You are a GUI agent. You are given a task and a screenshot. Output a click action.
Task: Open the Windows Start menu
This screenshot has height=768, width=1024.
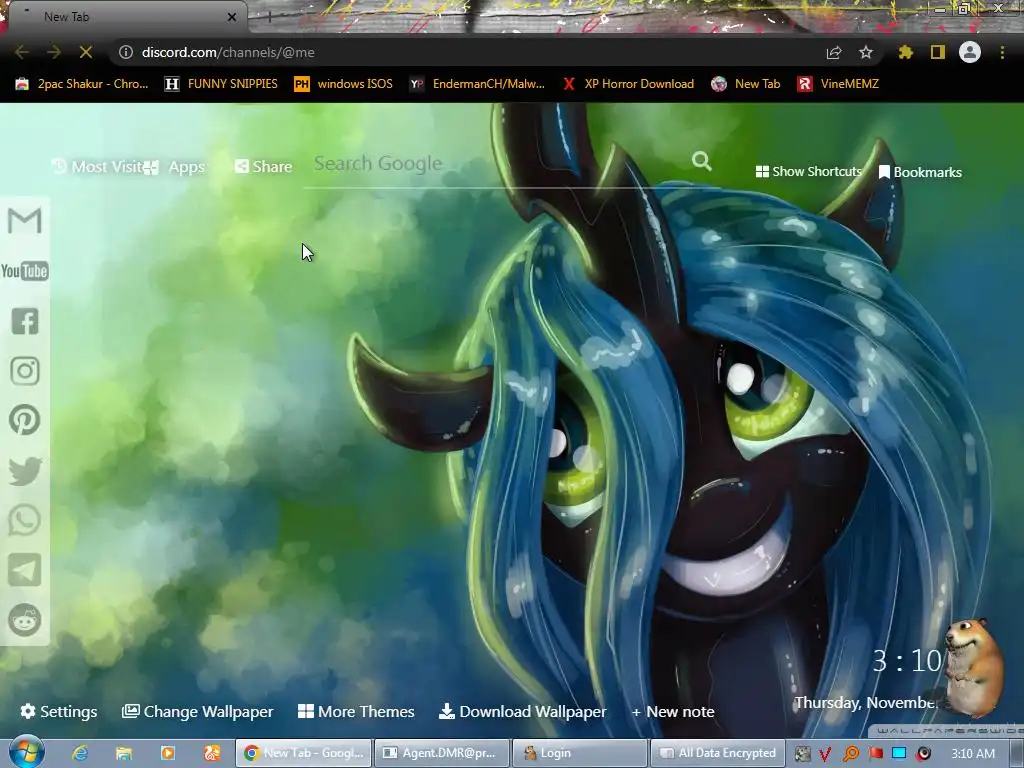pyautogui.click(x=26, y=753)
